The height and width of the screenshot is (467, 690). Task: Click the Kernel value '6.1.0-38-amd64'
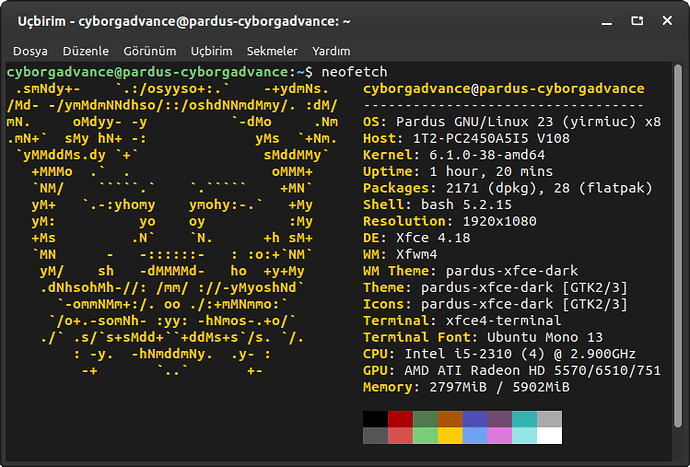pyautogui.click(x=487, y=155)
